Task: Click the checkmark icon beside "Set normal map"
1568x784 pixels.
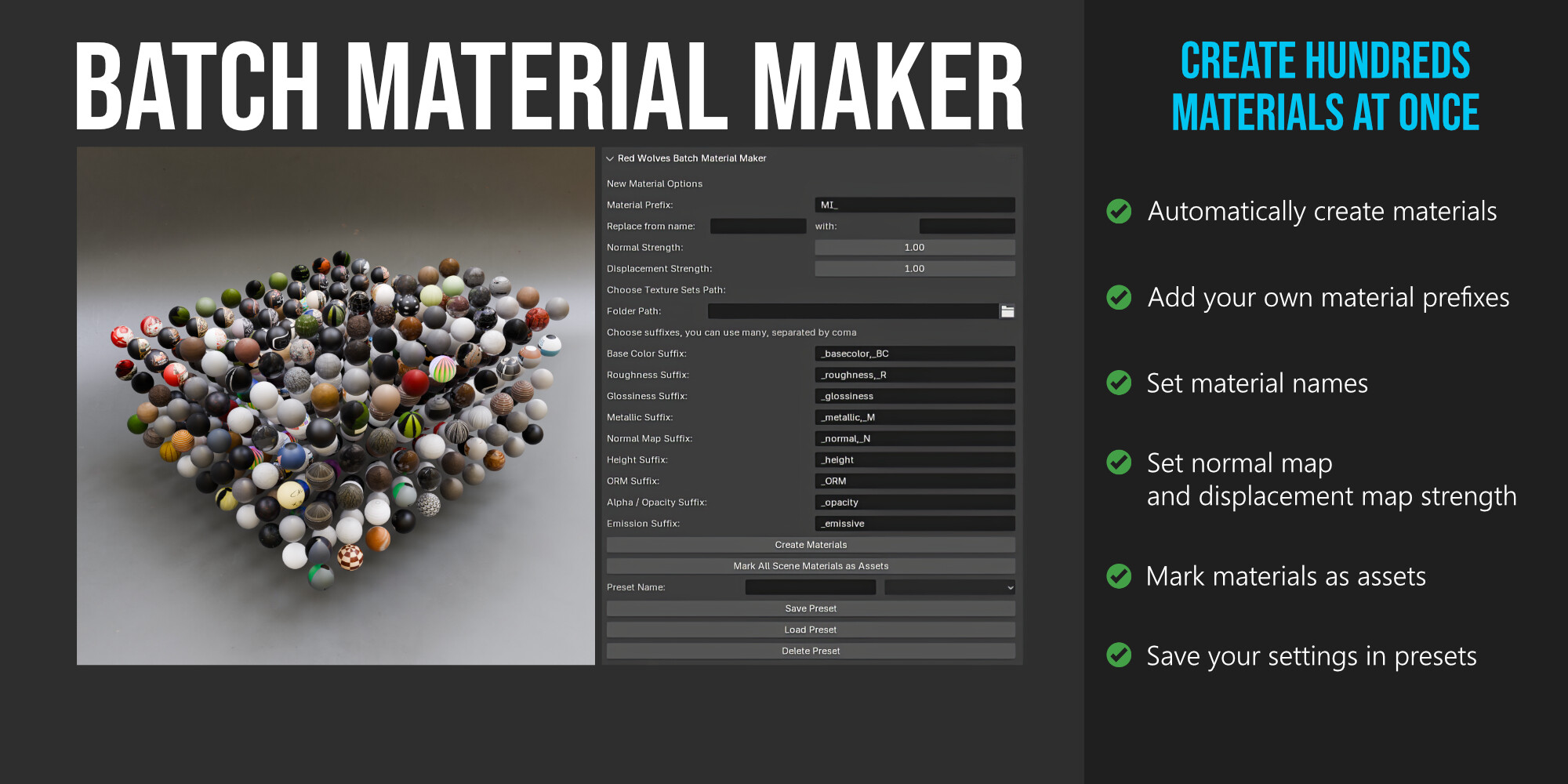Action: 1119,463
